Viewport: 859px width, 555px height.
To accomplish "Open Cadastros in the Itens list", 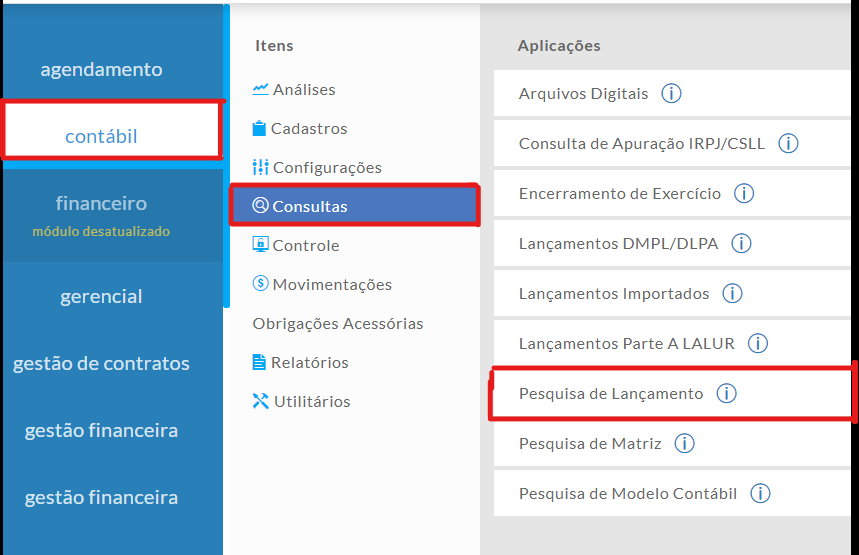I will 309,129.
